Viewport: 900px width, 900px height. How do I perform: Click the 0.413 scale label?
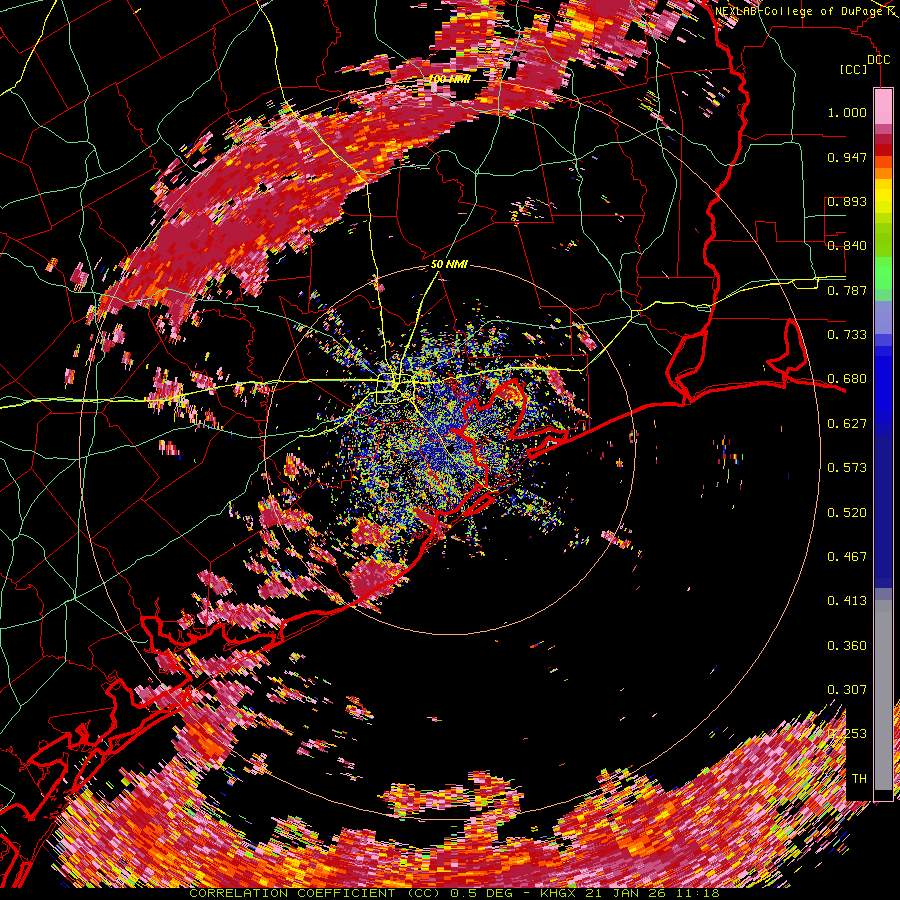pyautogui.click(x=847, y=601)
